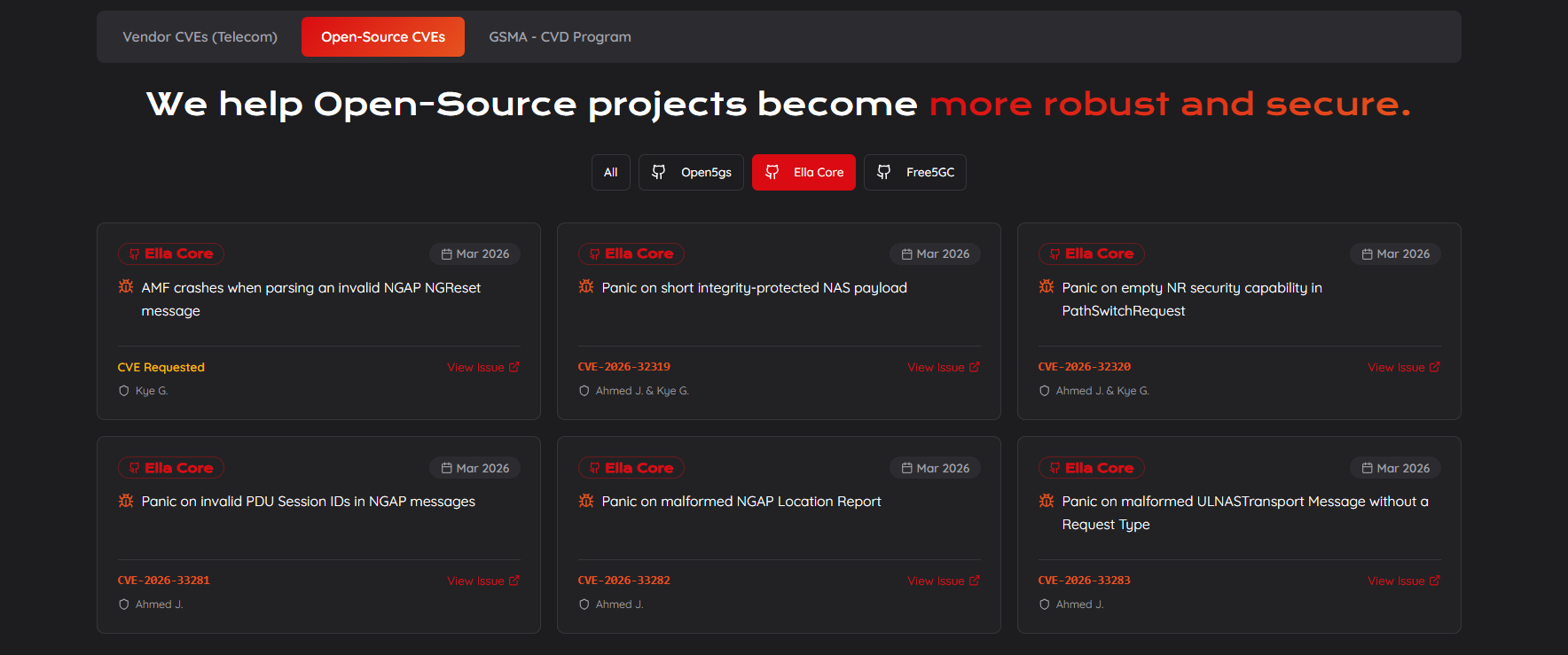1568x655 pixels.
Task: Open View Issue for CVE-2026-32319
Action: (x=944, y=367)
